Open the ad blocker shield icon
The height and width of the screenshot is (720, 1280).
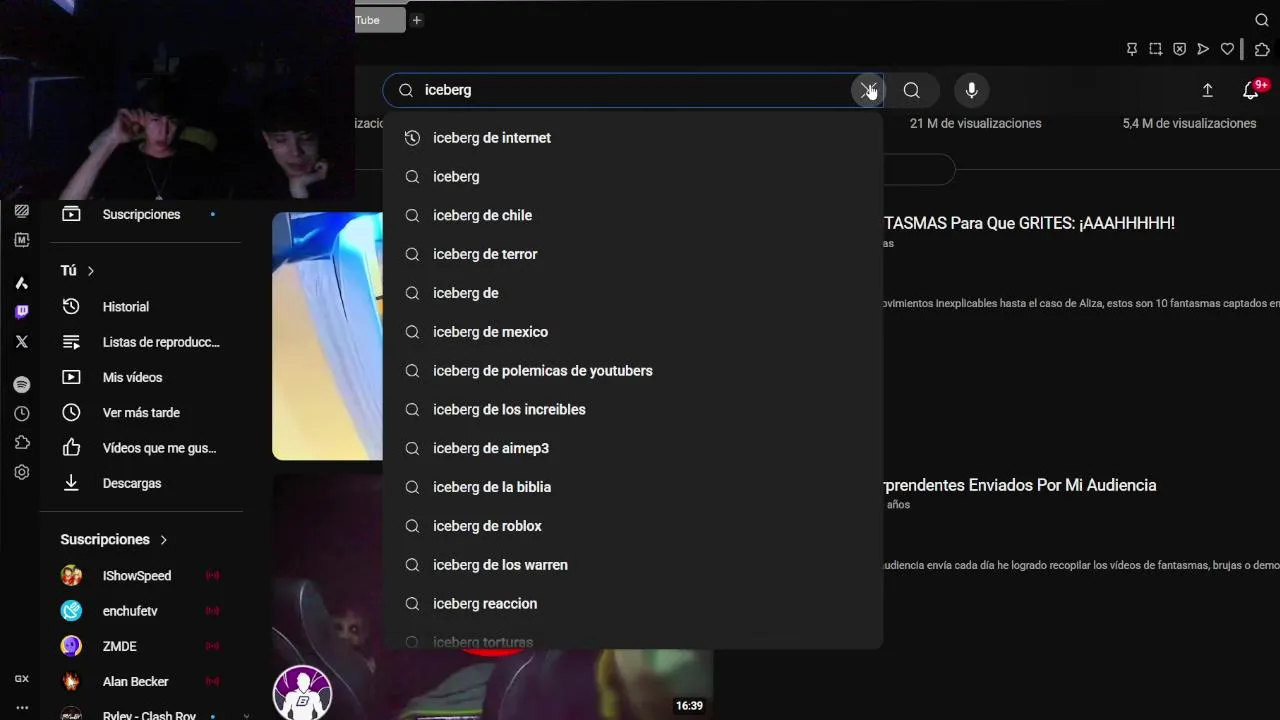click(1179, 49)
